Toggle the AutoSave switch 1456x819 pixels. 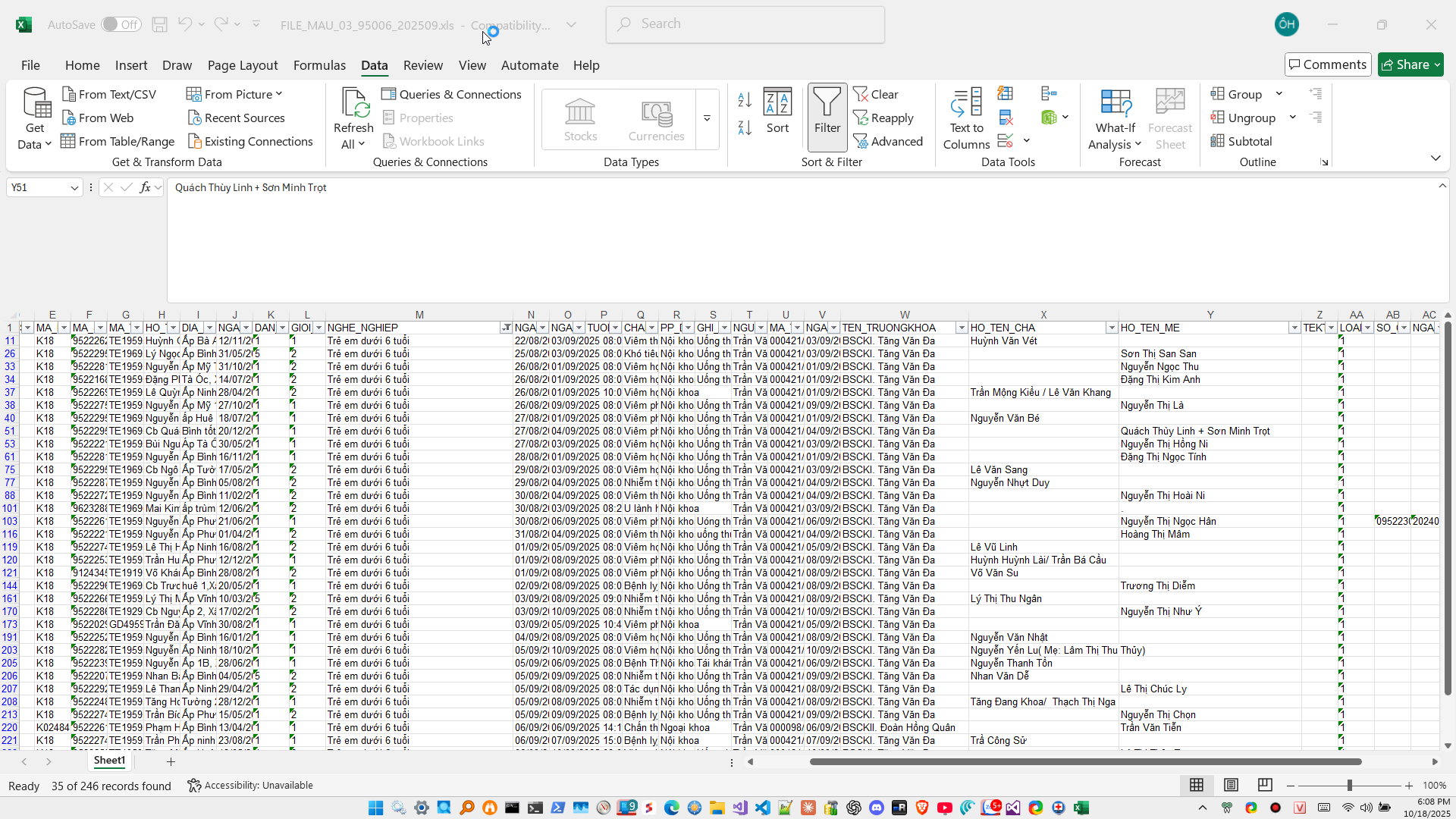click(121, 24)
